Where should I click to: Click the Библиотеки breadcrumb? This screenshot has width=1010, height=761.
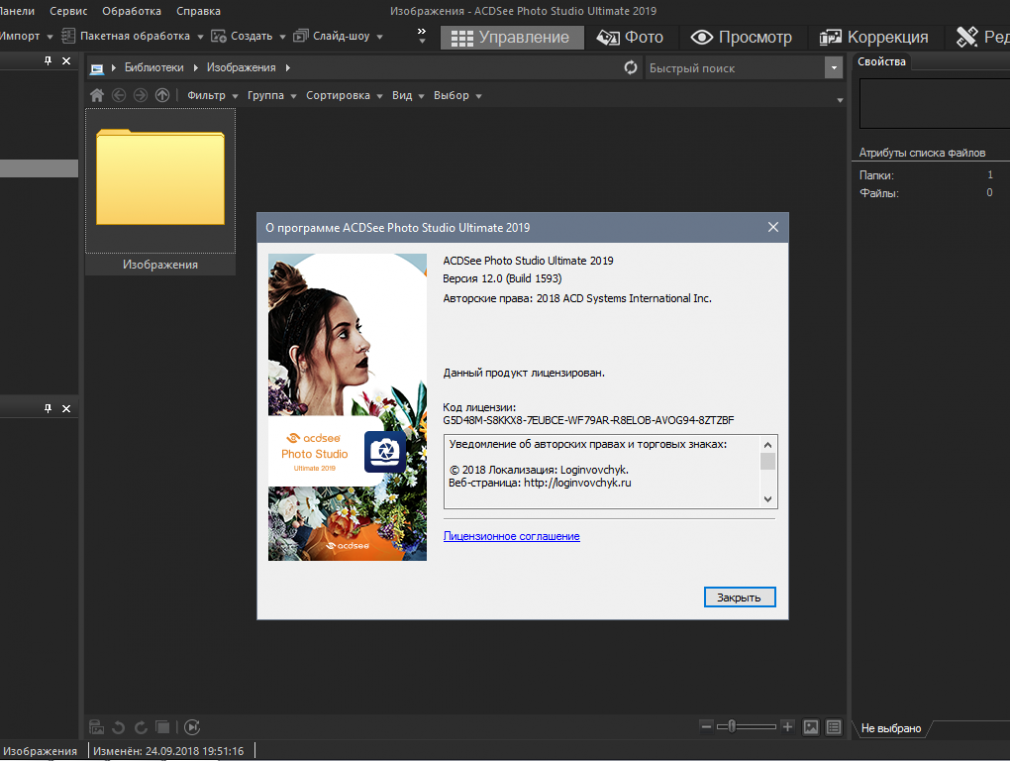pos(154,68)
